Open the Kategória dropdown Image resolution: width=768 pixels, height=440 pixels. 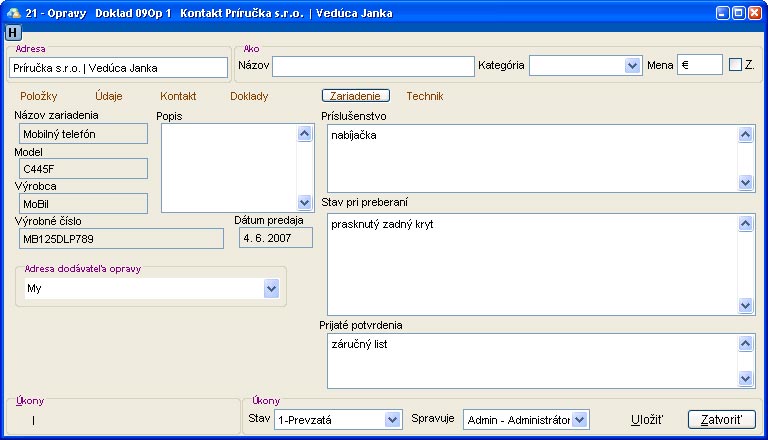pyautogui.click(x=632, y=66)
